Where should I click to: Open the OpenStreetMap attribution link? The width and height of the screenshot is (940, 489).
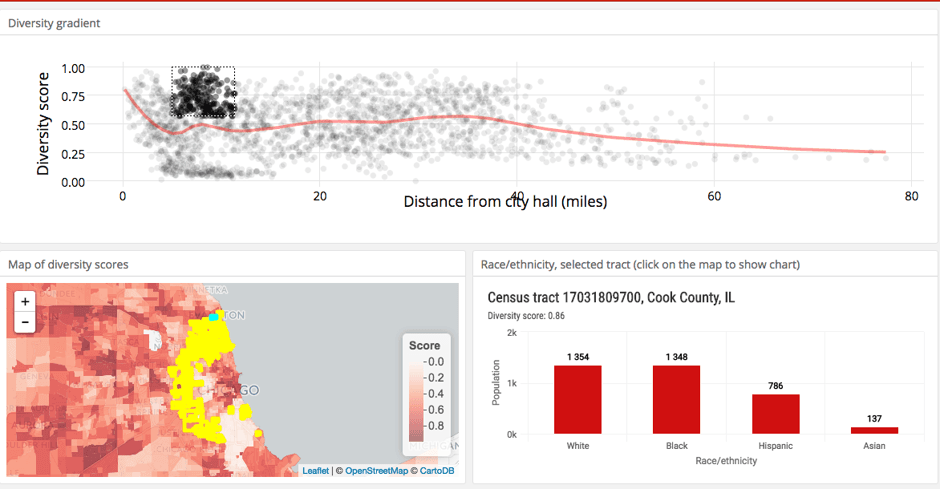(376, 470)
